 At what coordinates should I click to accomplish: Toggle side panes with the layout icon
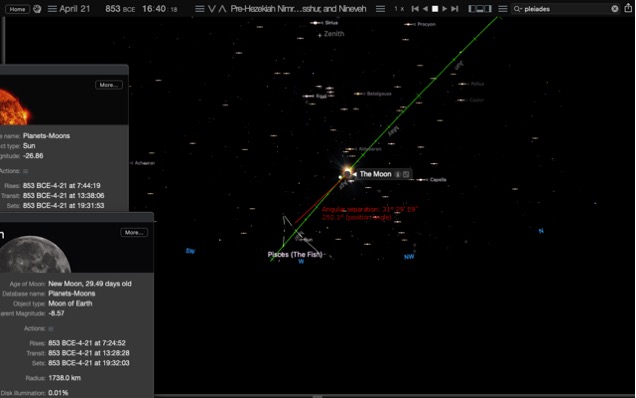pyautogui.click(x=480, y=9)
